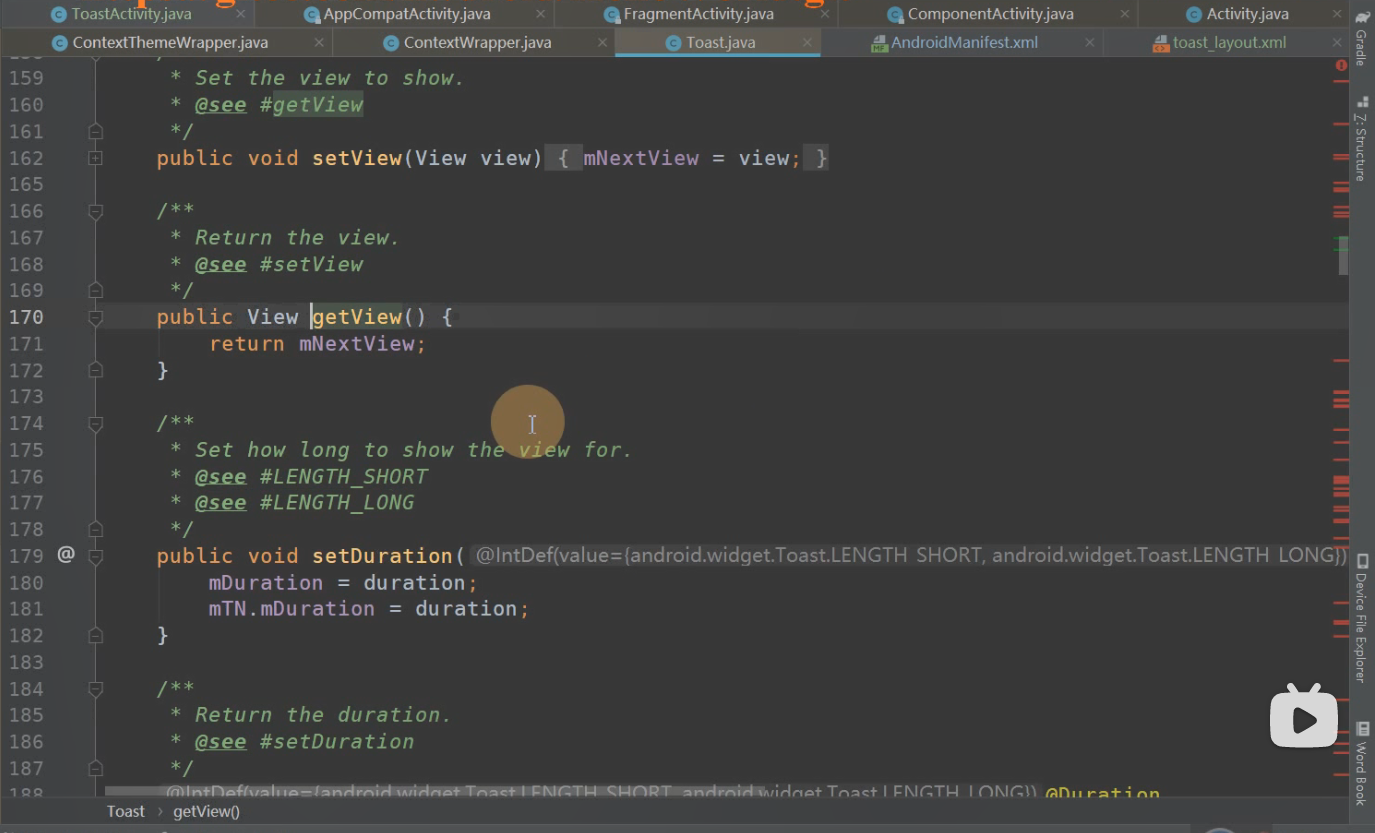This screenshot has width=1375, height=833.
Task: Close the ContextThemeWrapper.java tab
Action: click(318, 43)
